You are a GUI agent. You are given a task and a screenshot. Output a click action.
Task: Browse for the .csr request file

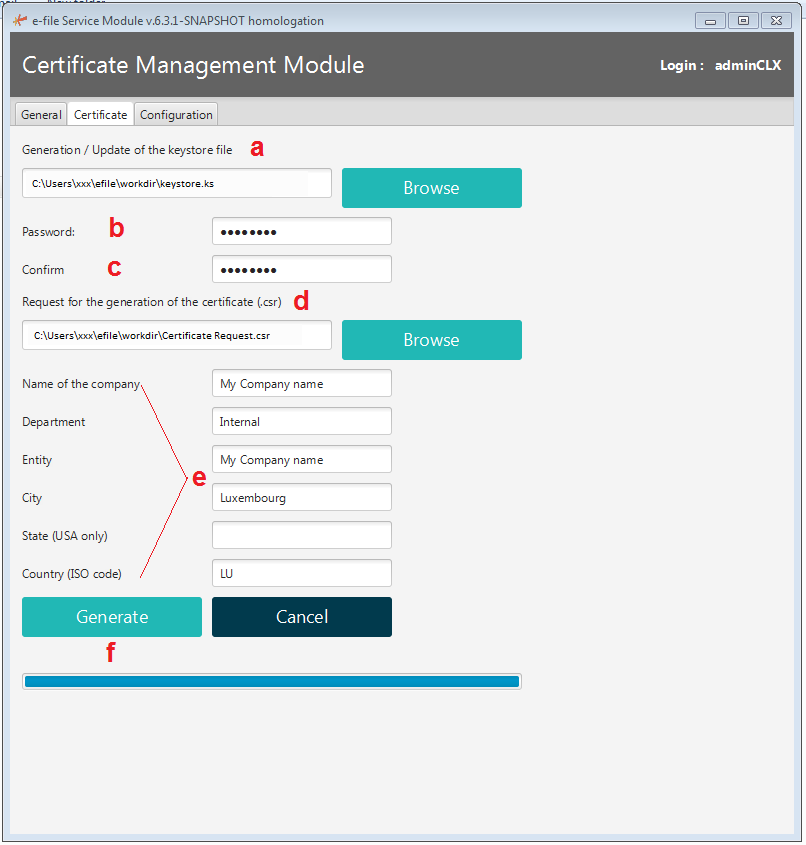pyautogui.click(x=432, y=340)
